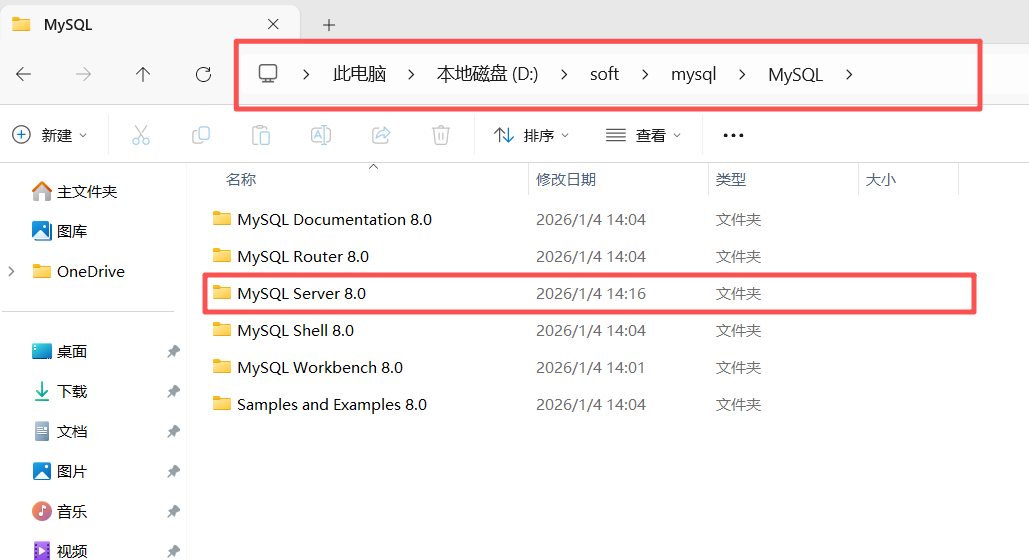Expand the chevron after mysql in the path
Viewport: 1029px width, 560px height.
[742, 75]
